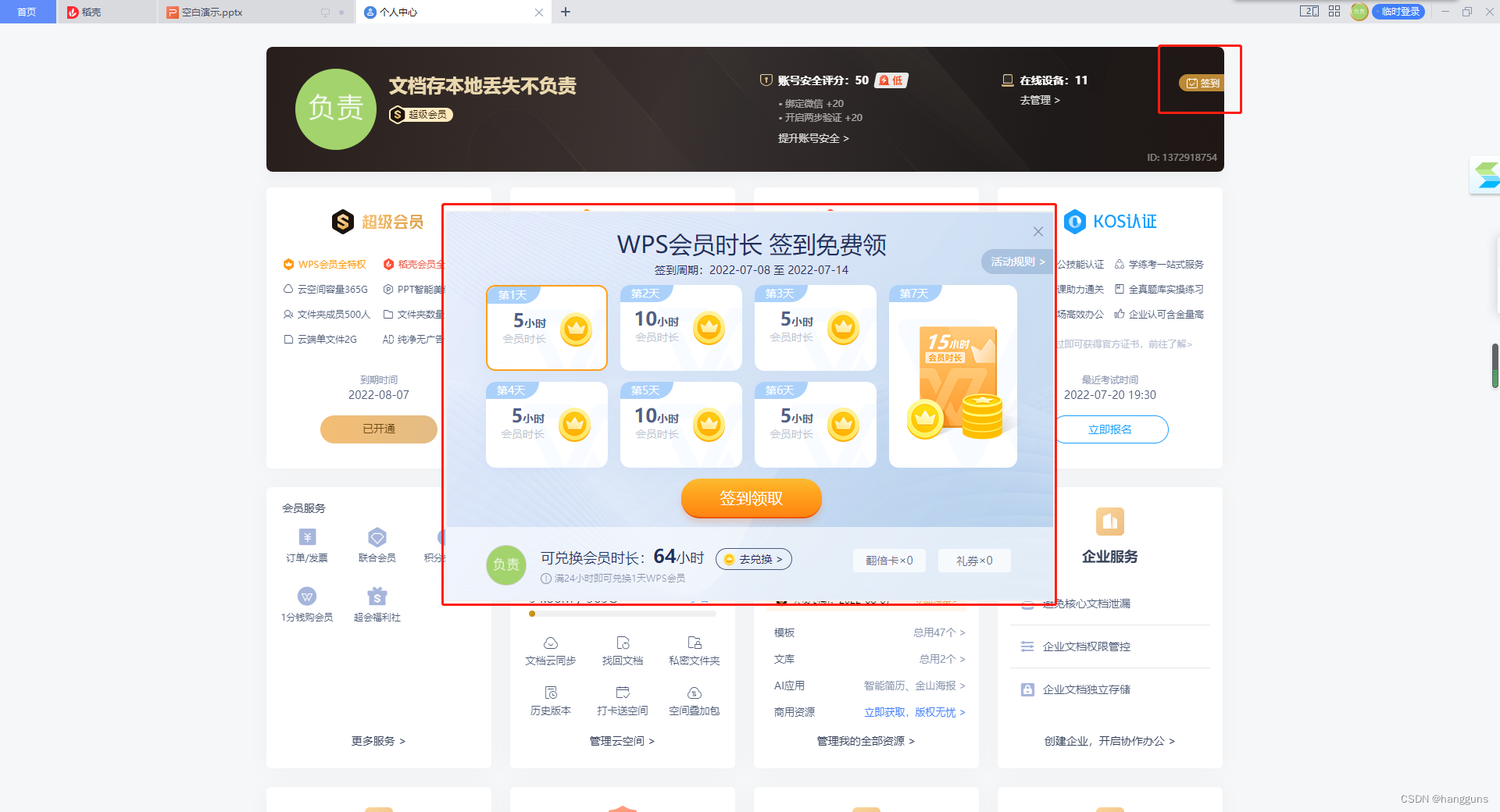The height and width of the screenshot is (812, 1500).
Task: Click the cloud storage usage progress bar
Action: click(623, 614)
